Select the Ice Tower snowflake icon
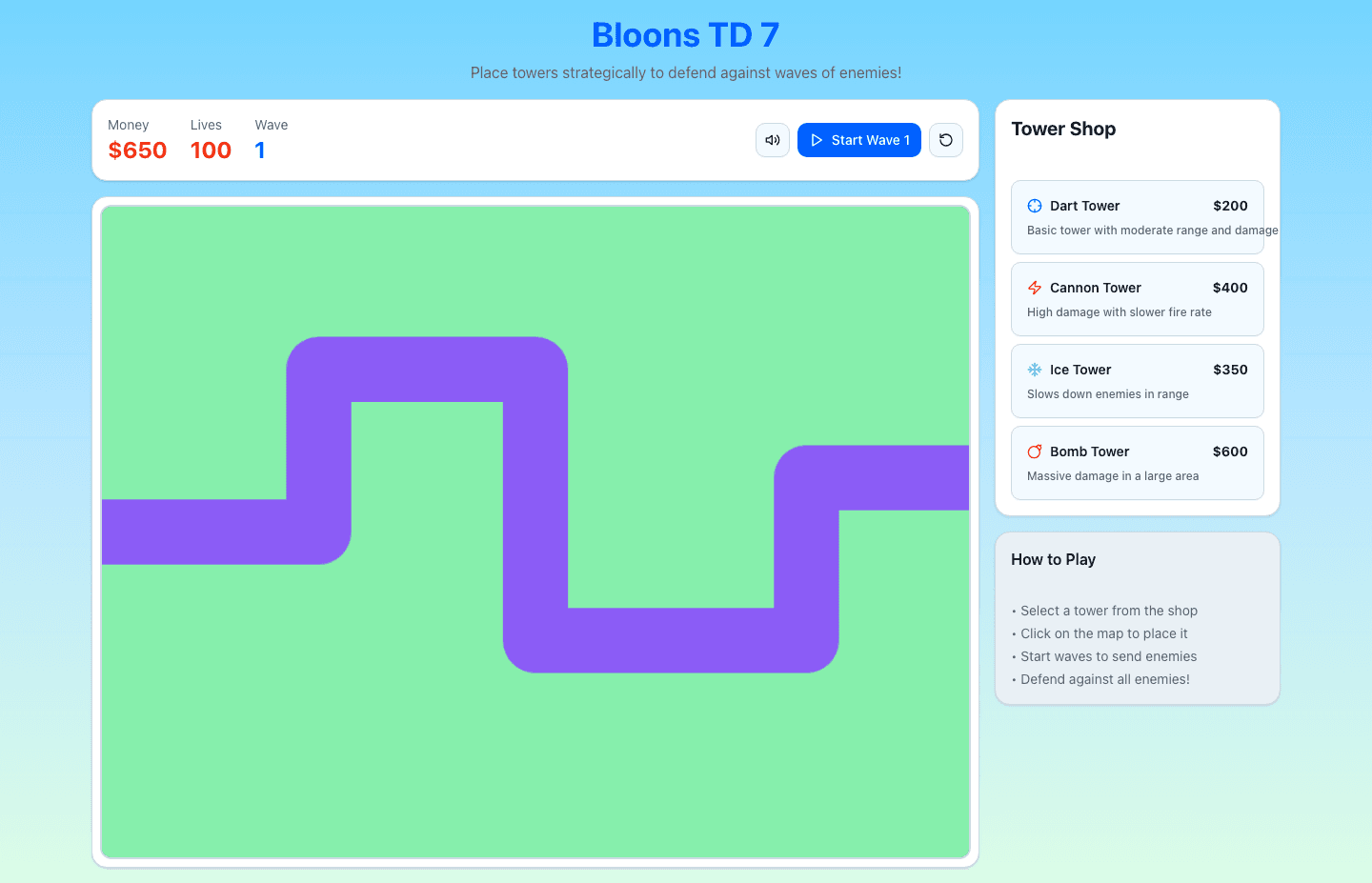This screenshot has height=883, width=1372. (x=1034, y=370)
